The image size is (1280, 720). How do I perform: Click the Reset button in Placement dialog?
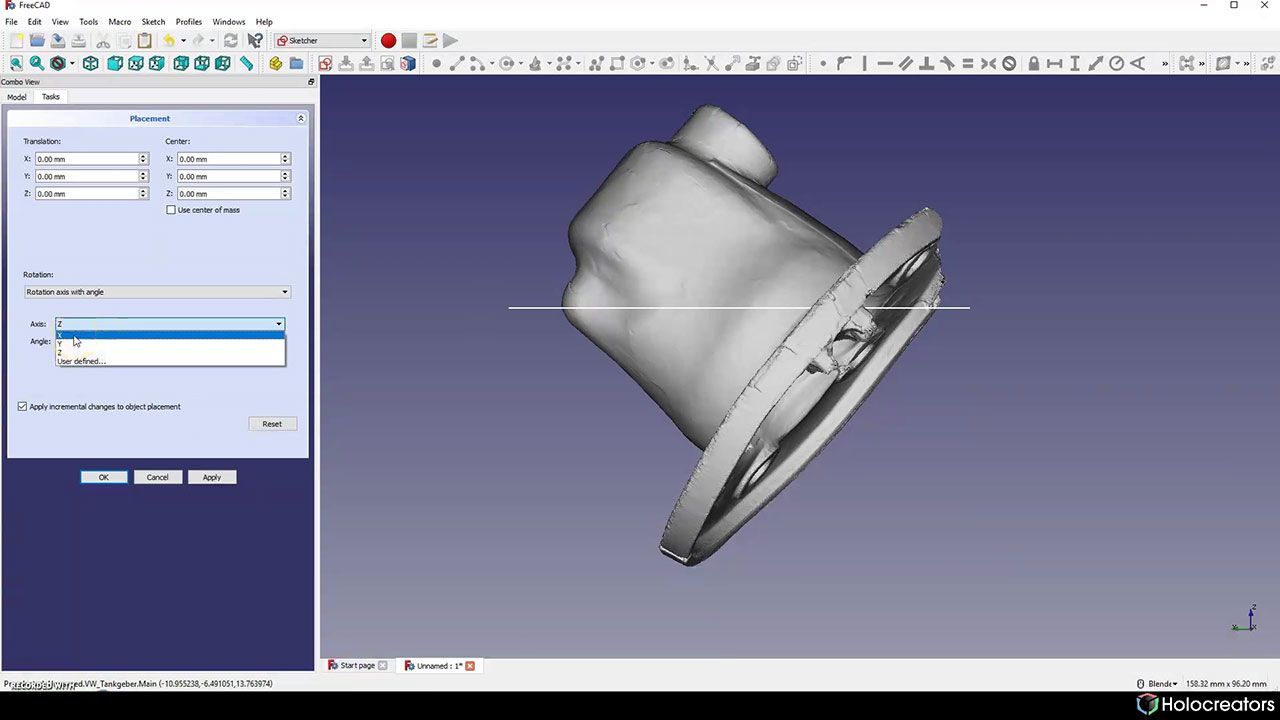272,423
